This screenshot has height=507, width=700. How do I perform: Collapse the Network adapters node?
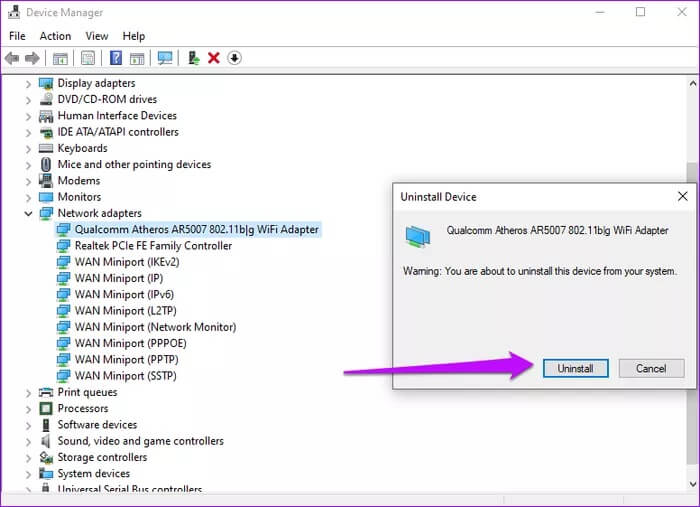(29, 214)
